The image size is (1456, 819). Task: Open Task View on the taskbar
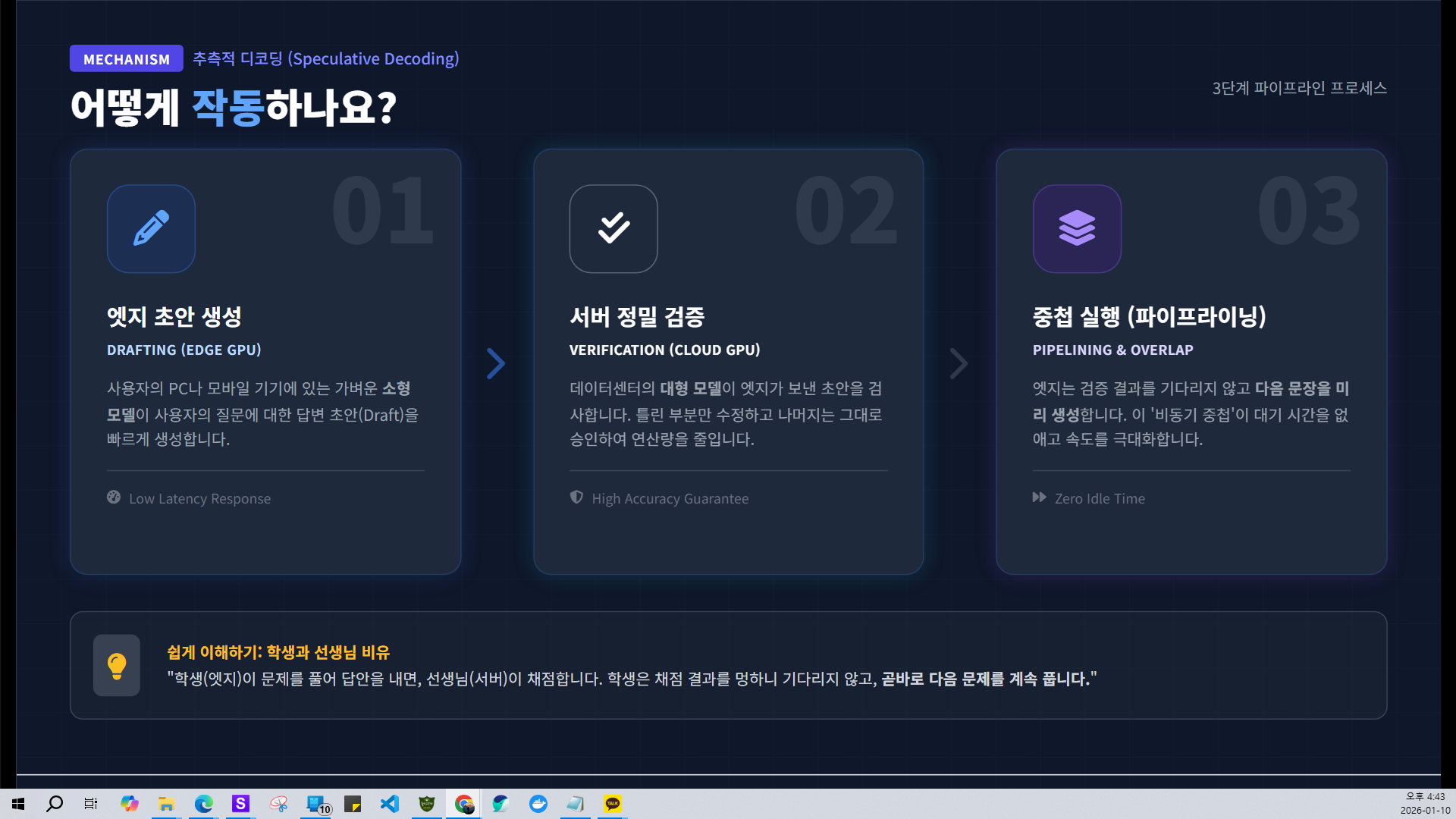[91, 804]
